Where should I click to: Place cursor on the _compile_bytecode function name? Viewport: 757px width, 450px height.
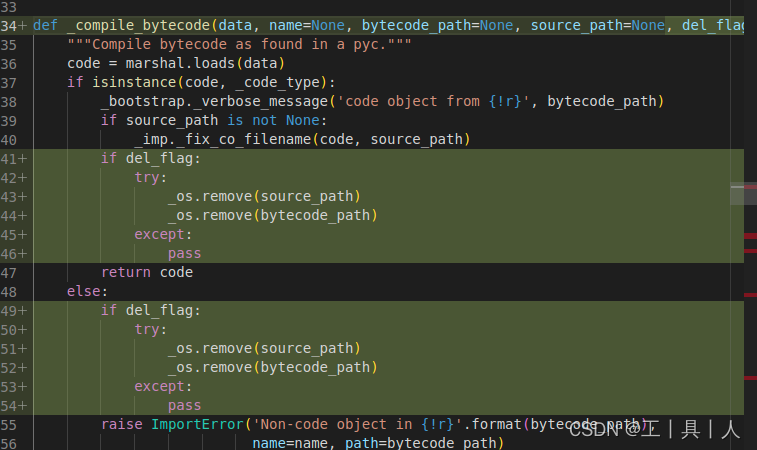coord(127,25)
